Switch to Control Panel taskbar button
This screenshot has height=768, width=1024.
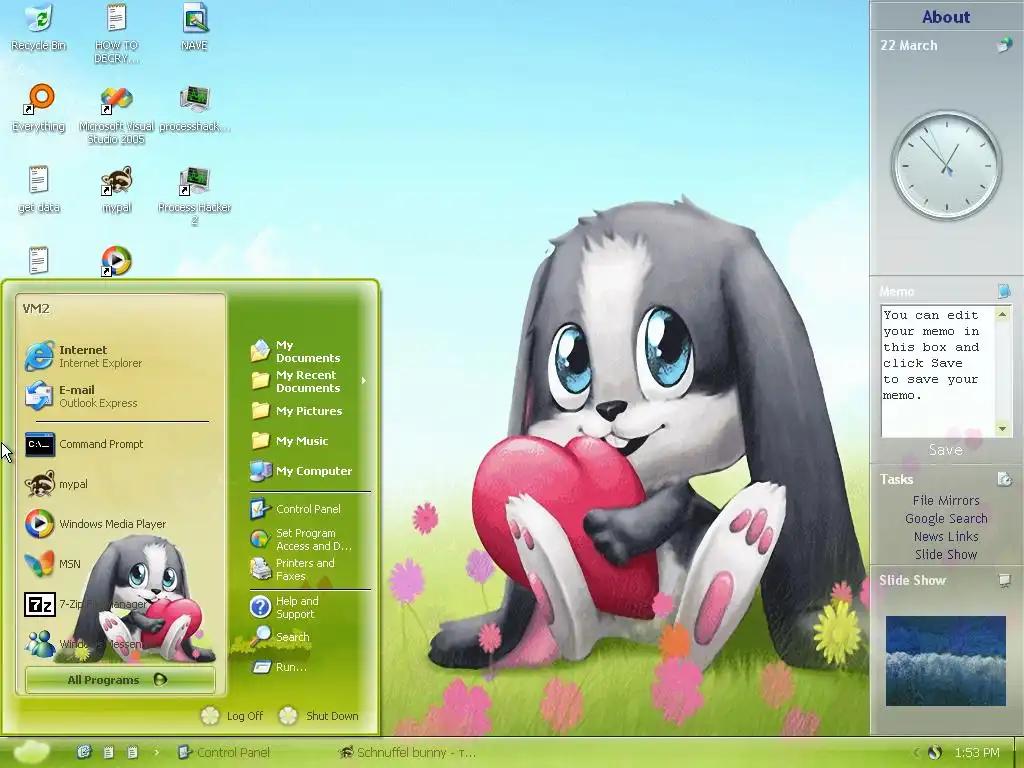coord(225,752)
